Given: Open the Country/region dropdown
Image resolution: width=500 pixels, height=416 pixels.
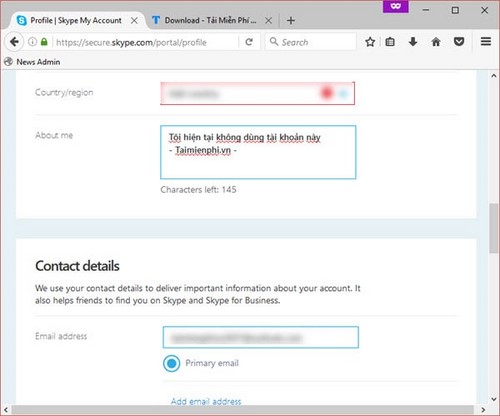Looking at the screenshot, I should pyautogui.click(x=257, y=93).
